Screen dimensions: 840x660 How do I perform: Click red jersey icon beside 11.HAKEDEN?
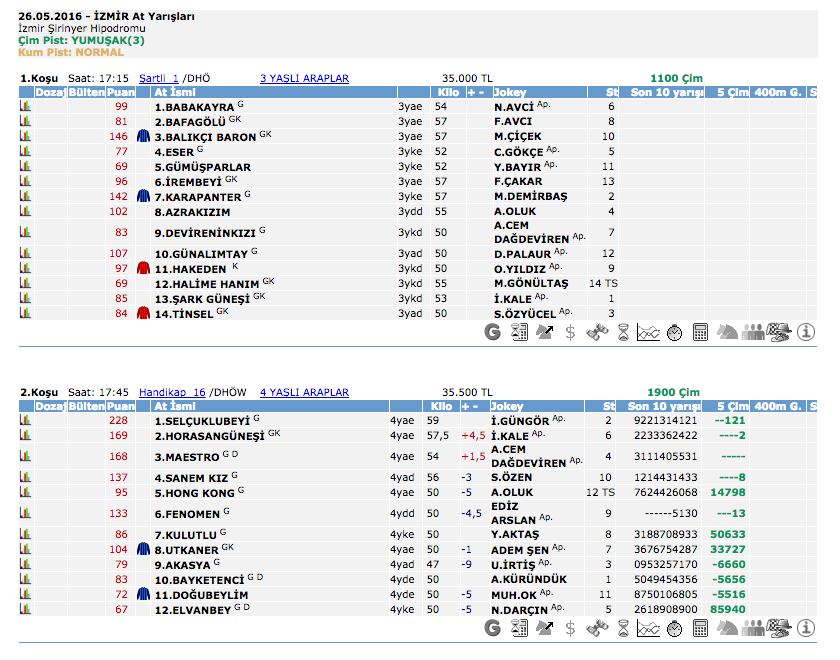142,268
